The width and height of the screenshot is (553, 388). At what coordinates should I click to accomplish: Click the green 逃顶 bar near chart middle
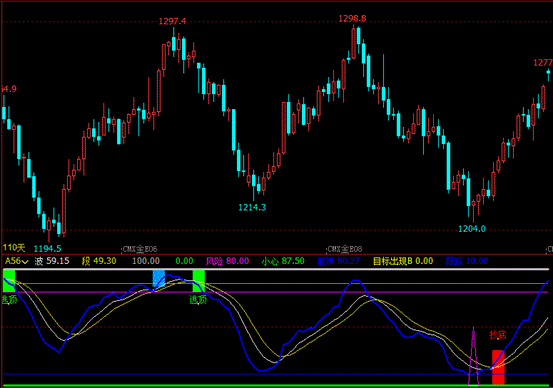click(199, 281)
